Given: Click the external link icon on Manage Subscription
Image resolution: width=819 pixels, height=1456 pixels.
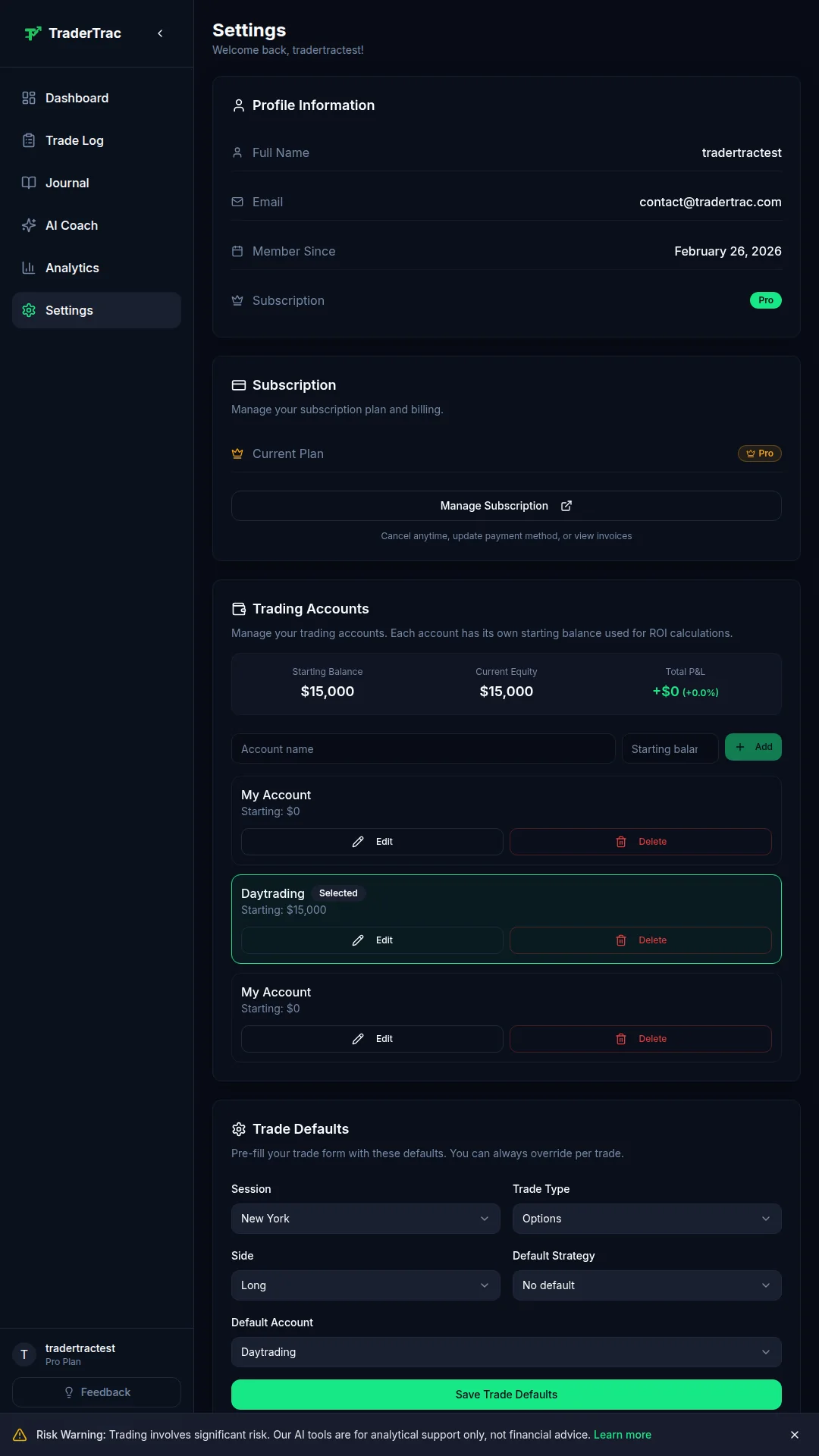Looking at the screenshot, I should (x=566, y=506).
